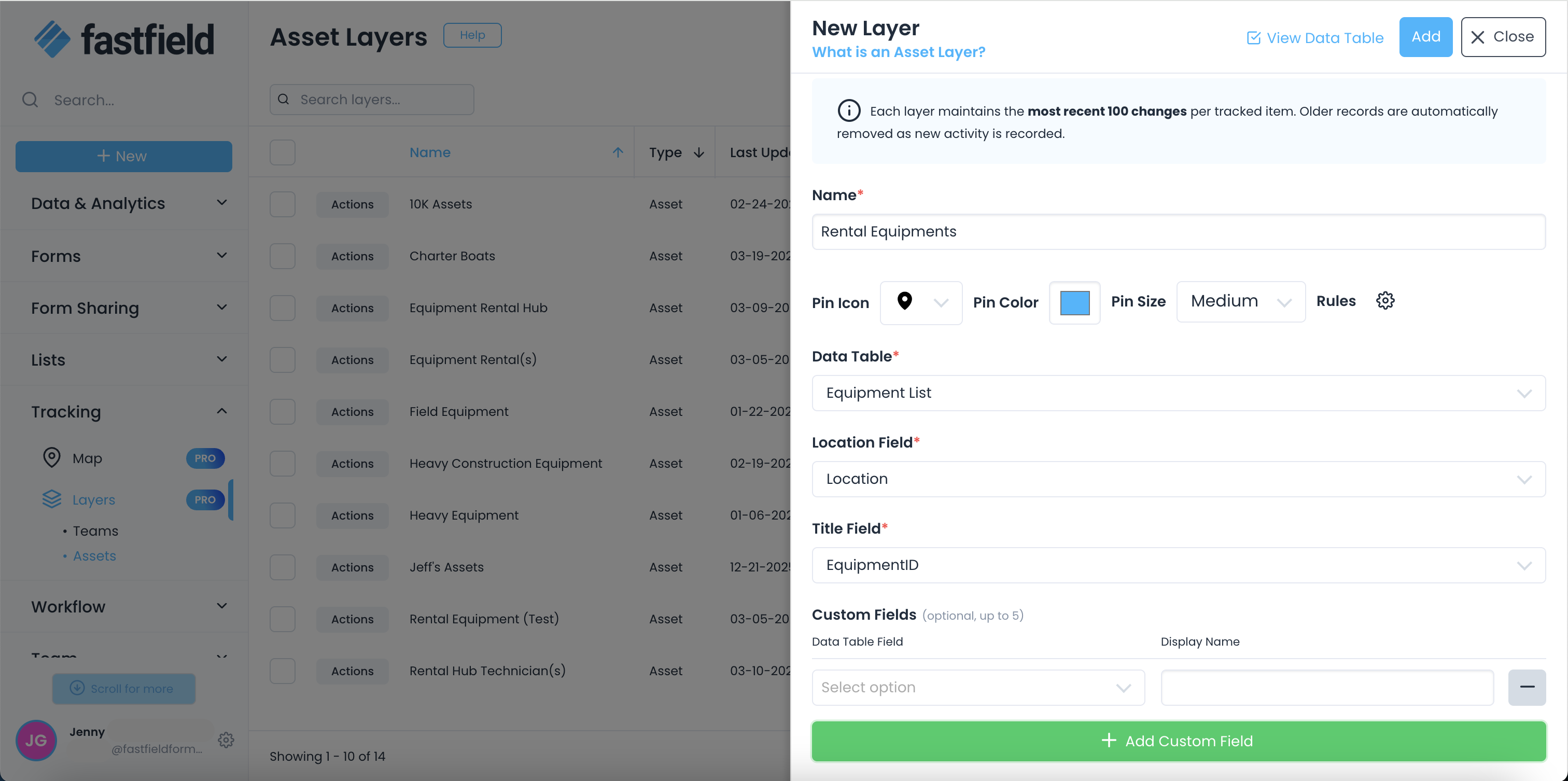Open the blue Pin Color swatch
Screen dimensions: 1568x781
click(x=1074, y=302)
